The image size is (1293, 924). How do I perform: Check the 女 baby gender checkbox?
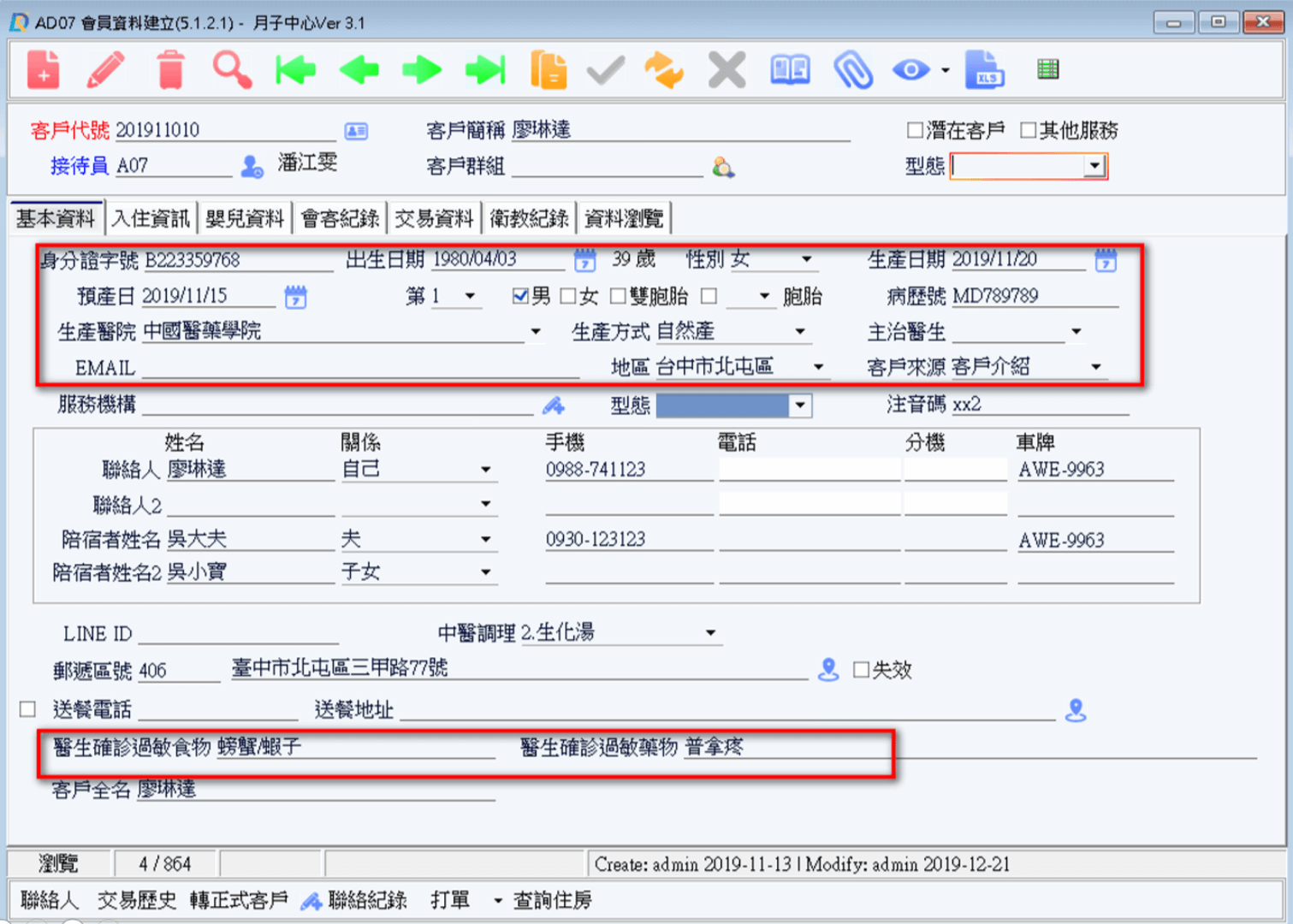pos(567,296)
